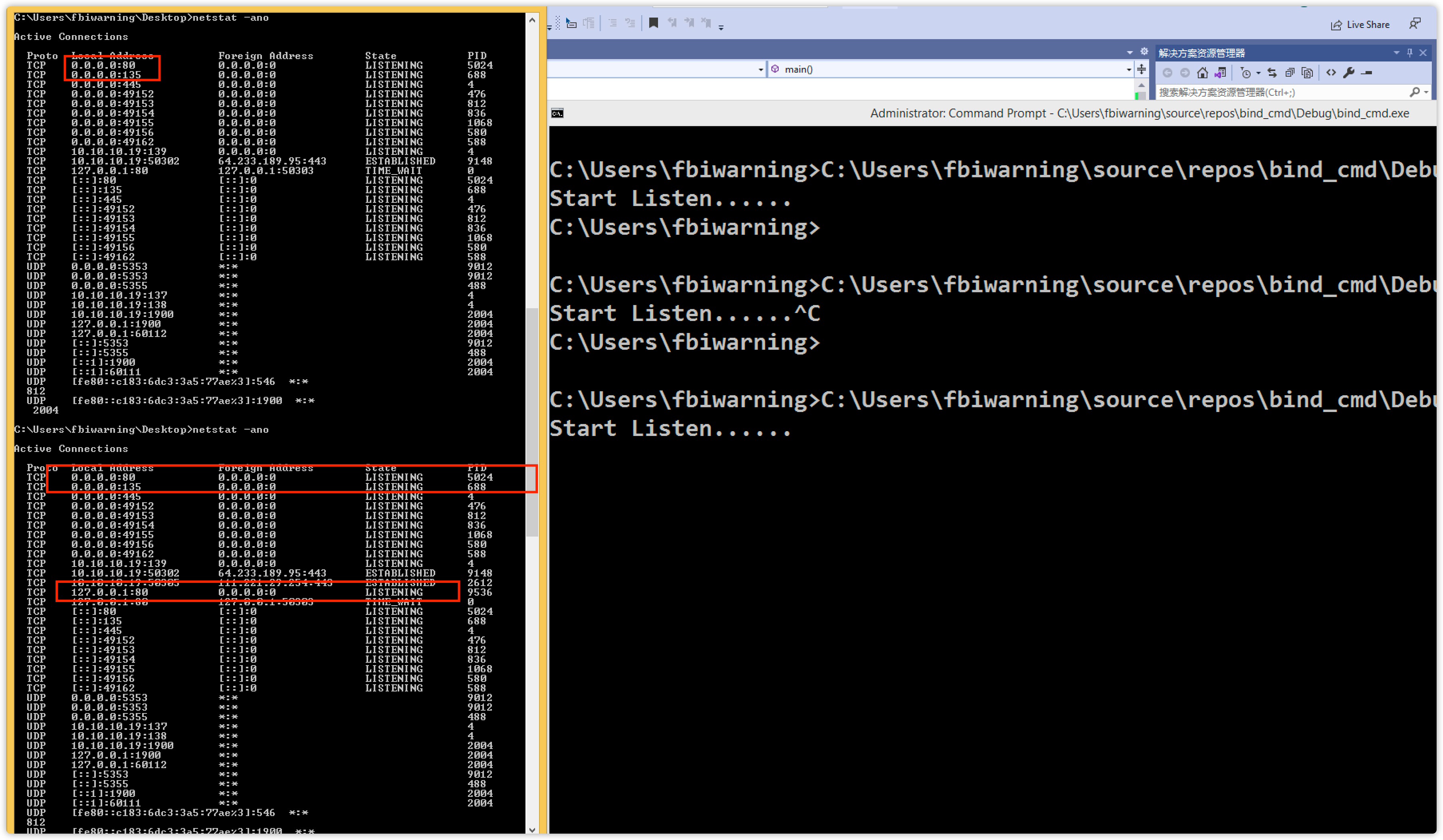Click the Display Parameter Info toolbar icon
The image size is (1443, 840).
(x=589, y=24)
